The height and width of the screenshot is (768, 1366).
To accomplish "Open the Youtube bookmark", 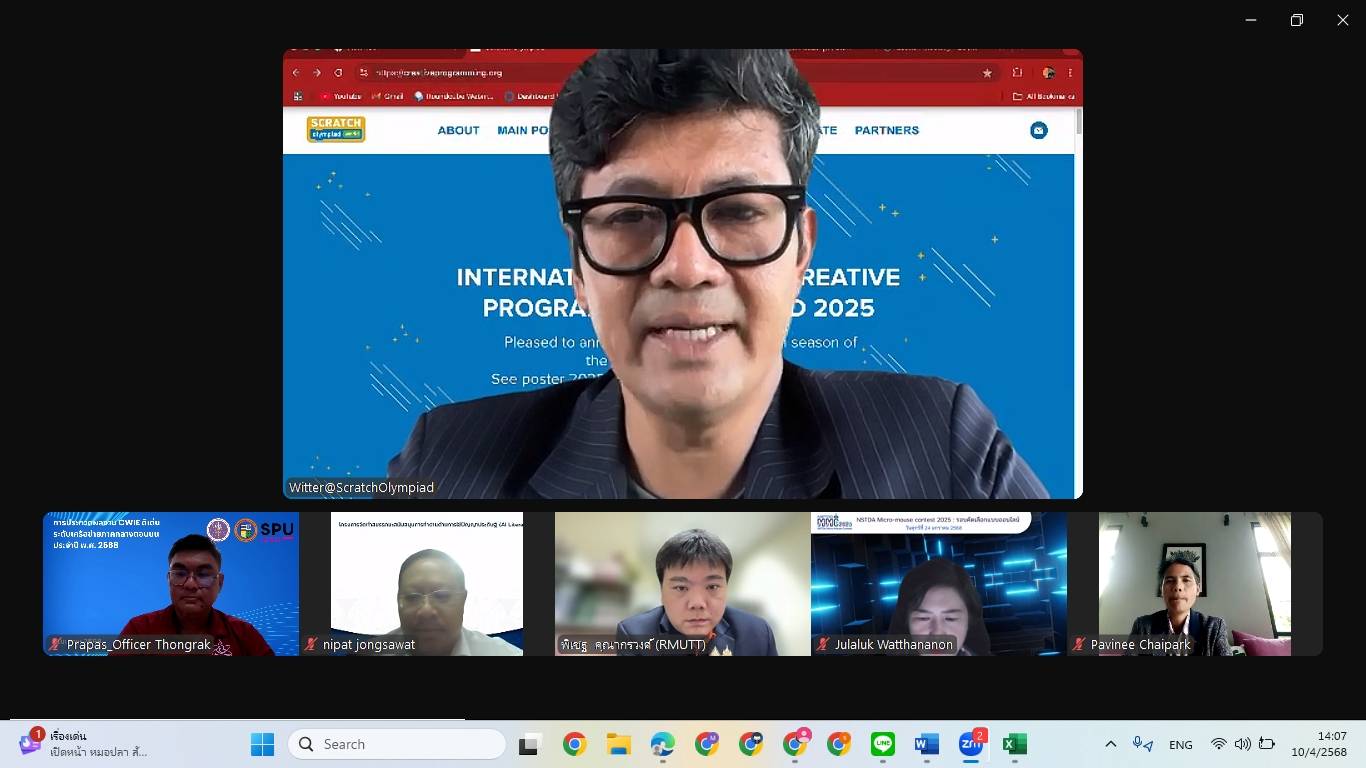I will pos(340,96).
